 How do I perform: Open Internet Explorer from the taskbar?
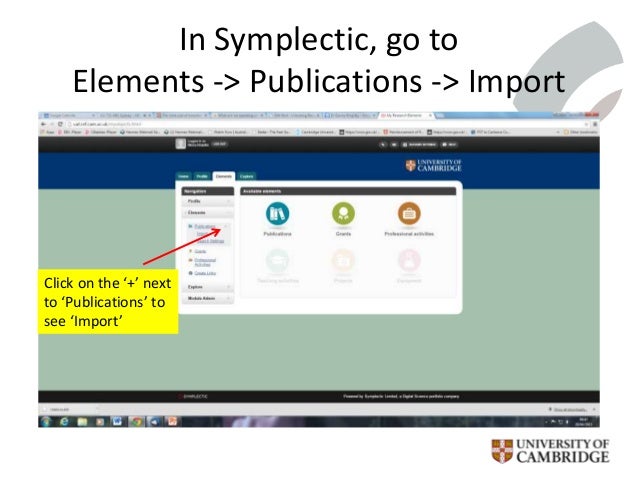[x=64, y=422]
